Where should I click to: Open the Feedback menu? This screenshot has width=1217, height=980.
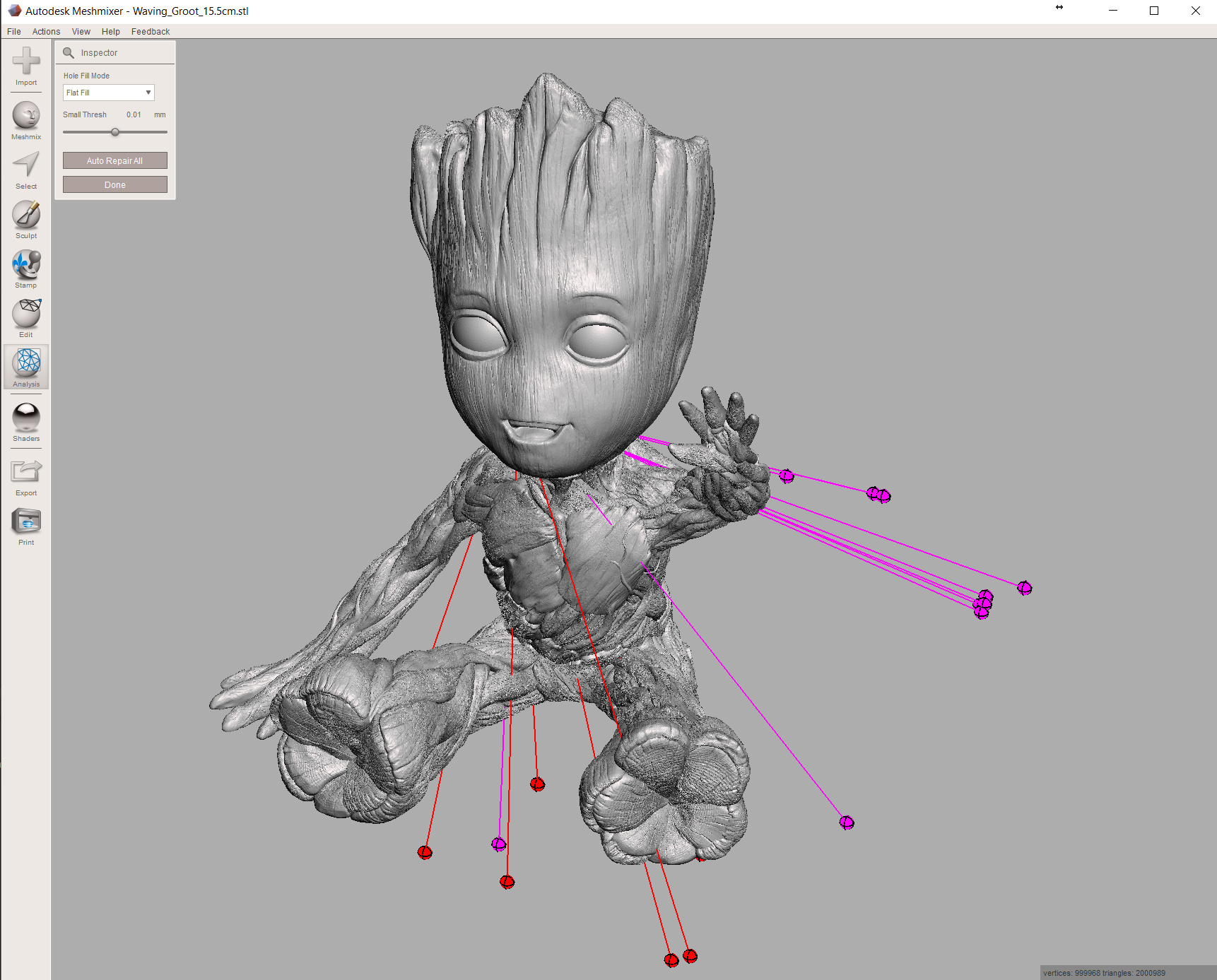point(150,32)
